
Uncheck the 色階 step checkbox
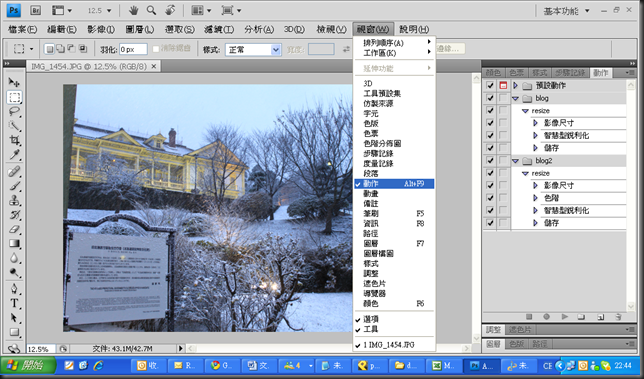490,198
